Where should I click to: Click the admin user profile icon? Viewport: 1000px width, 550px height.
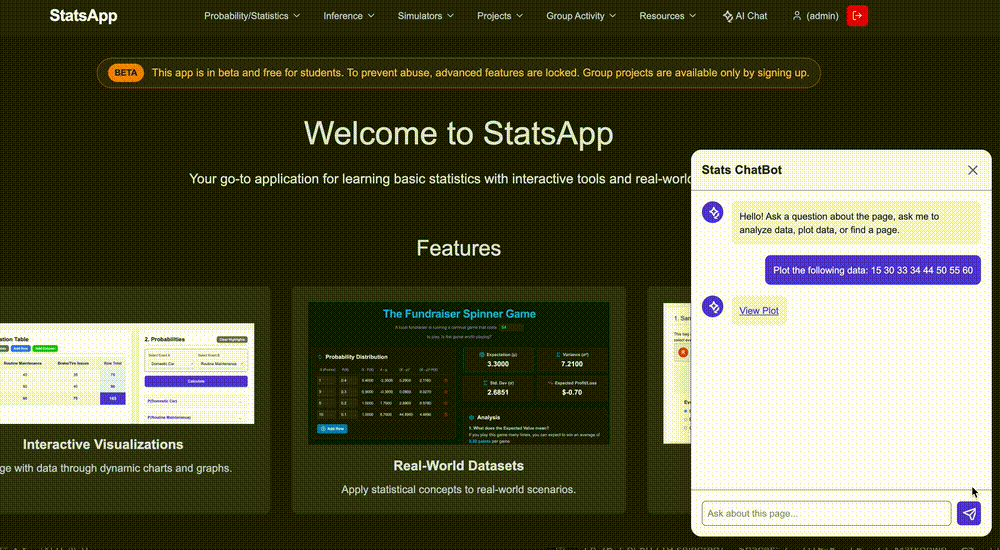797,16
